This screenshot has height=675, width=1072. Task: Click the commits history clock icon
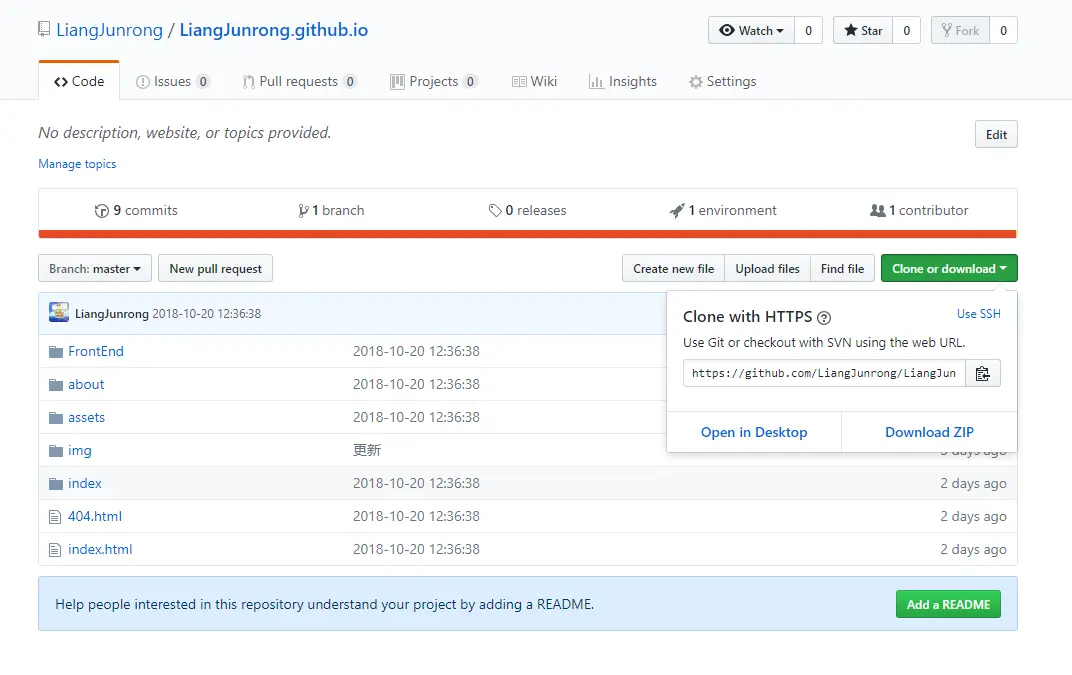point(102,211)
